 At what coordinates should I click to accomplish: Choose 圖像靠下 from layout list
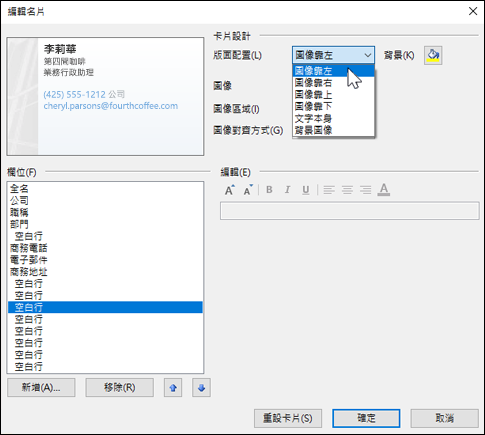(334, 106)
